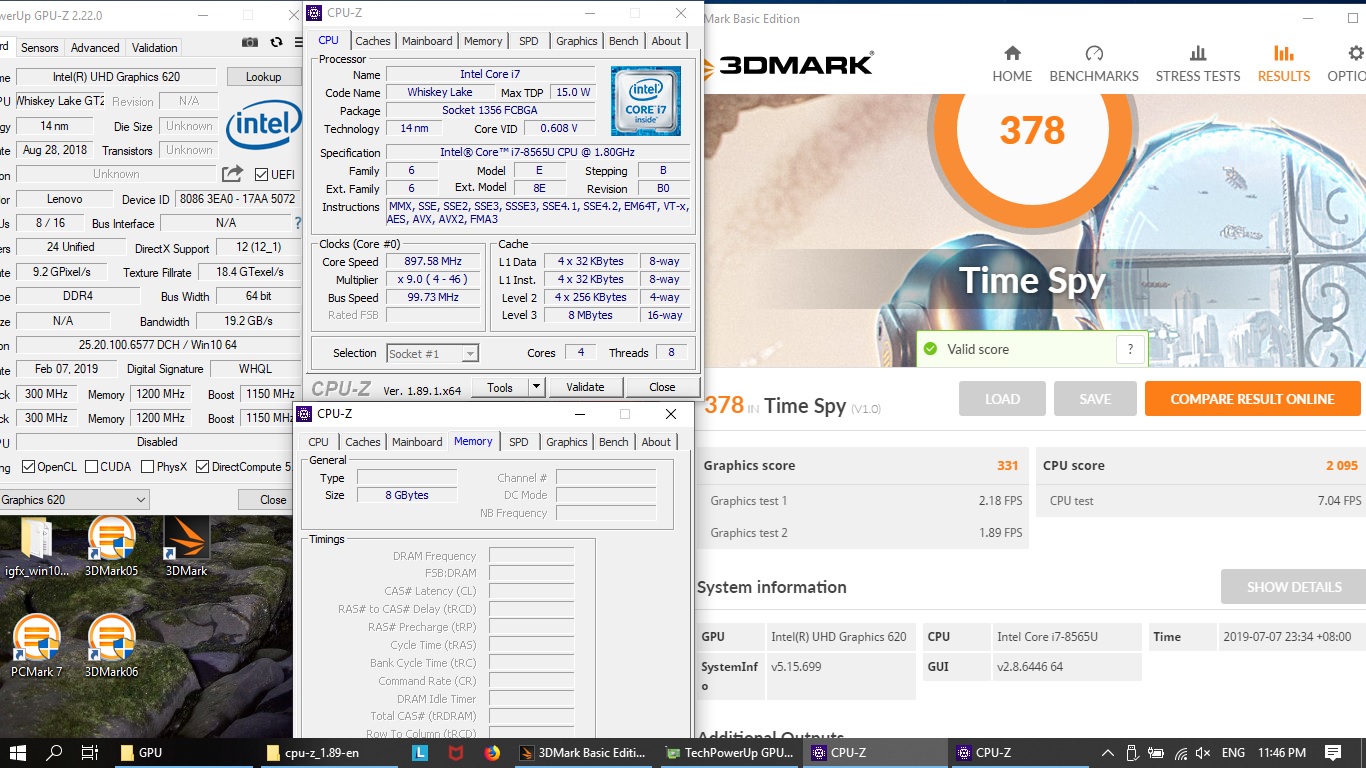Click the Time Spy score 378 circle
The height and width of the screenshot is (768, 1366).
click(x=1033, y=130)
